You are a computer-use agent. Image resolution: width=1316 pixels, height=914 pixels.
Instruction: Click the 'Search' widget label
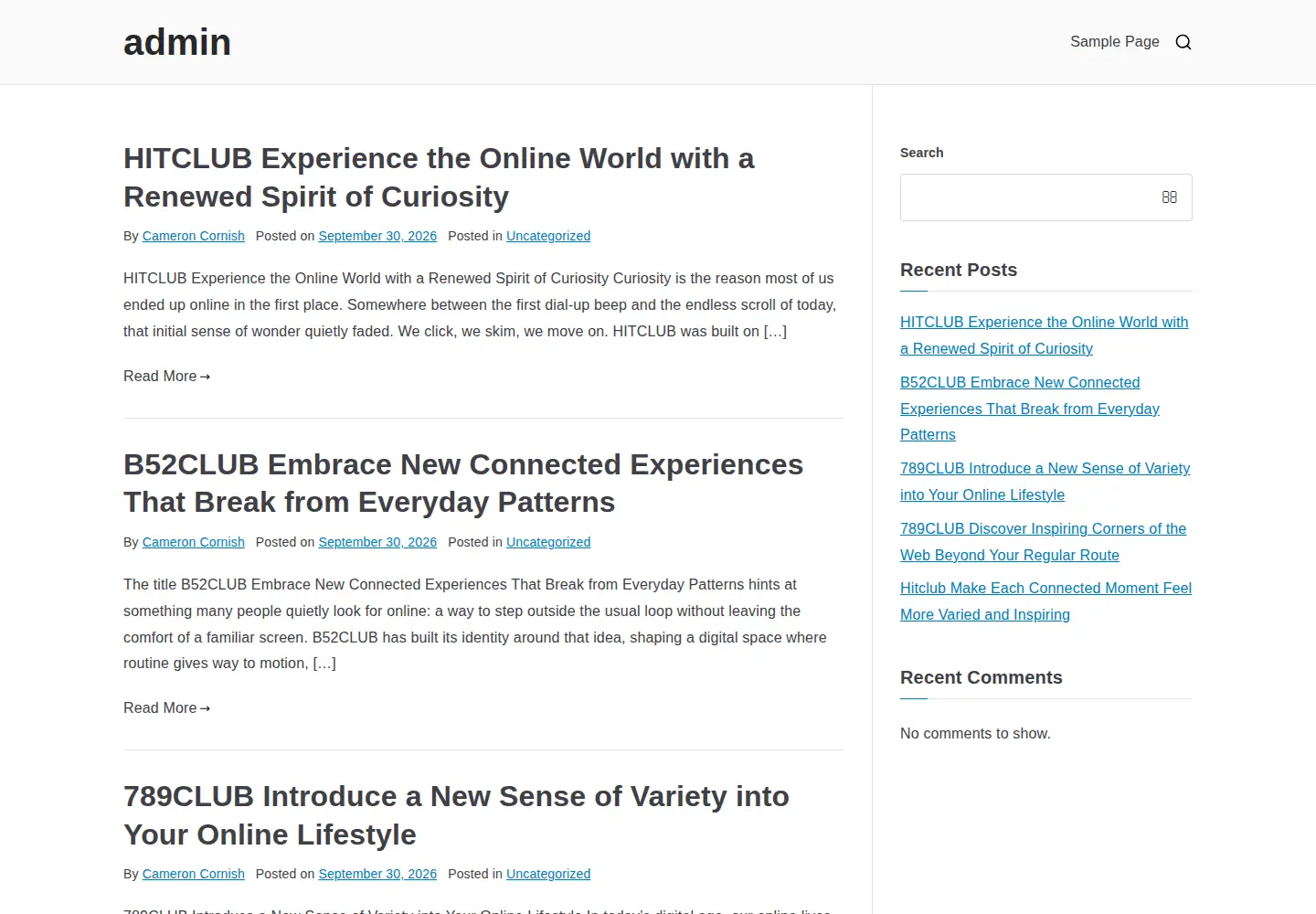921,153
